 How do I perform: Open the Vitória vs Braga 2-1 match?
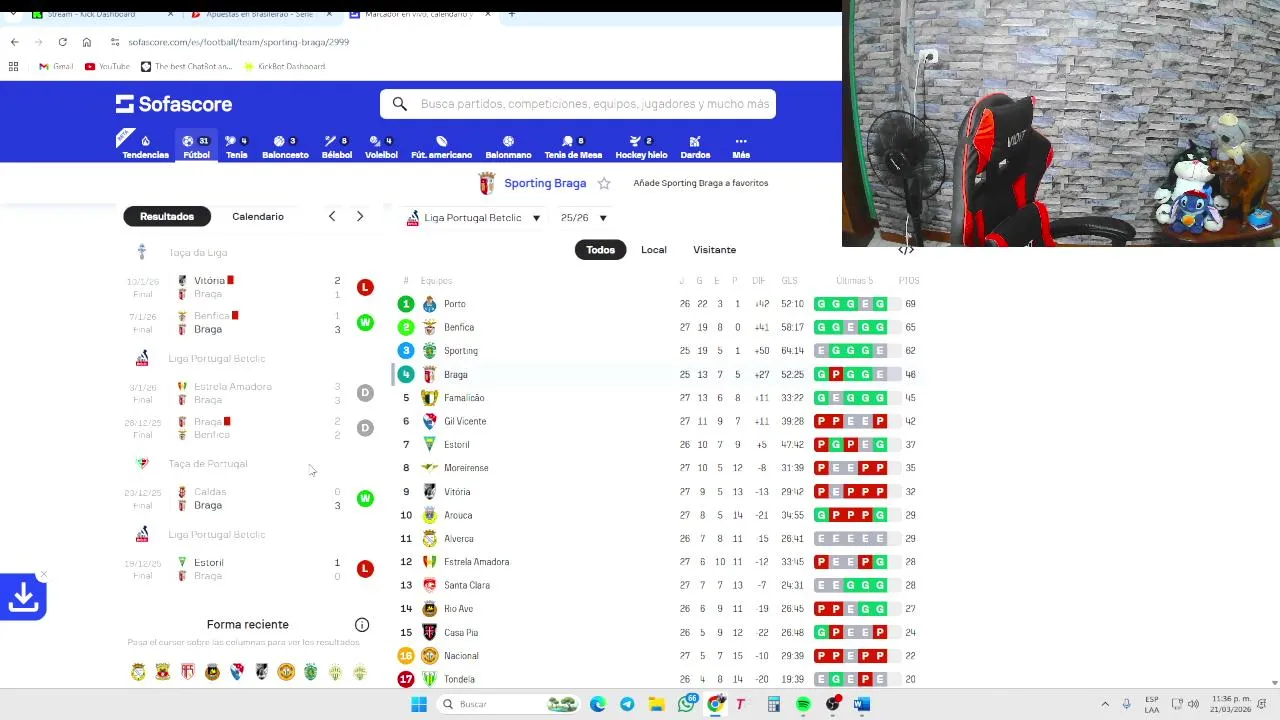pos(250,287)
